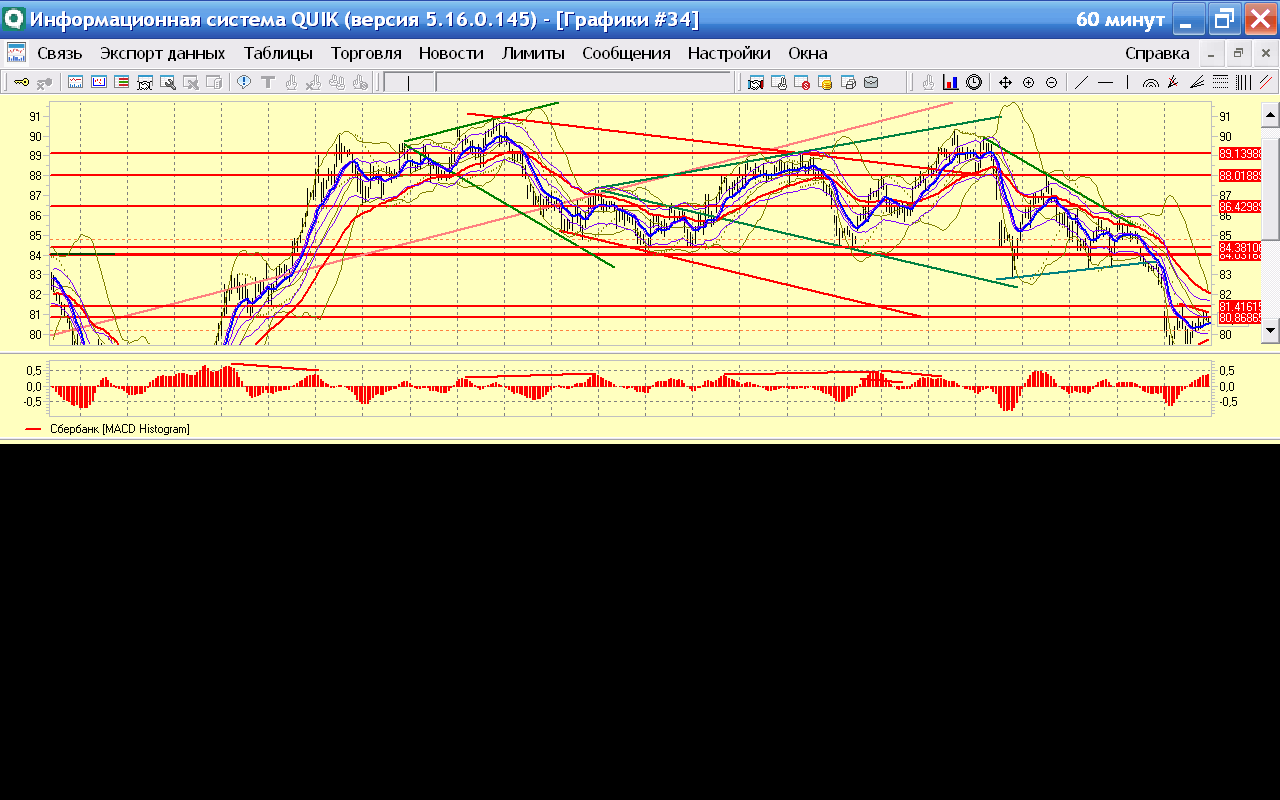Open the Экспорт данных menu

point(163,53)
